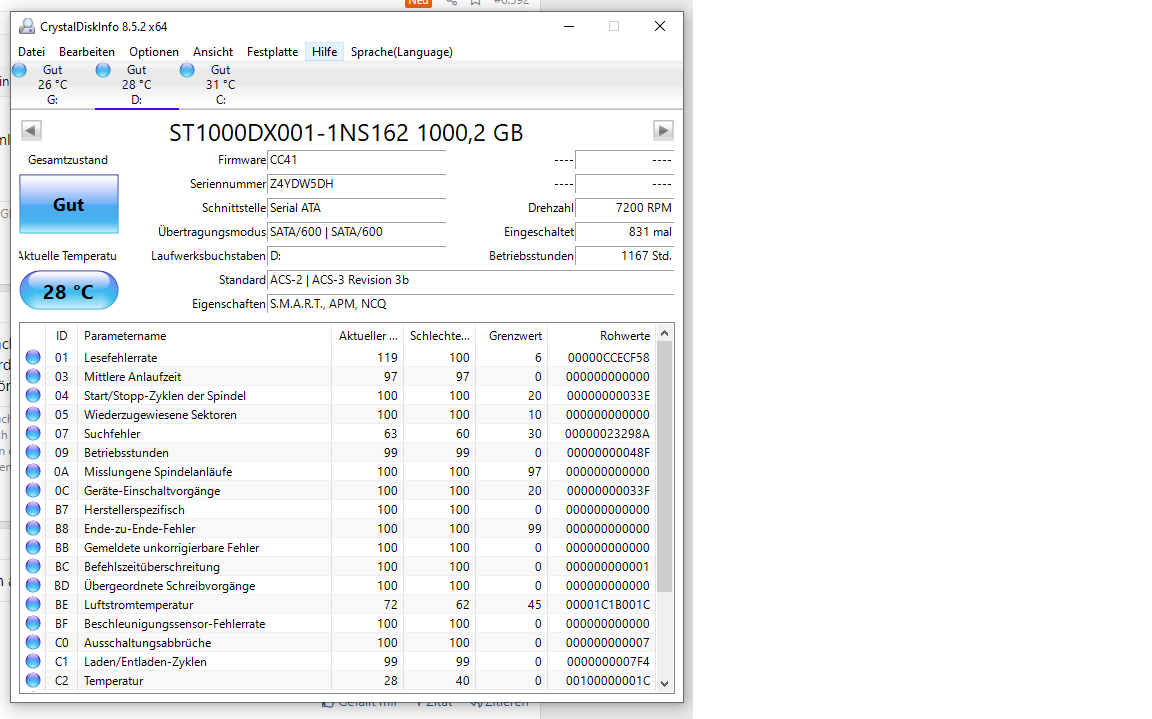Screen dimensions: 1152x719
Task: Click the Rohwerte column header
Action: [601, 336]
